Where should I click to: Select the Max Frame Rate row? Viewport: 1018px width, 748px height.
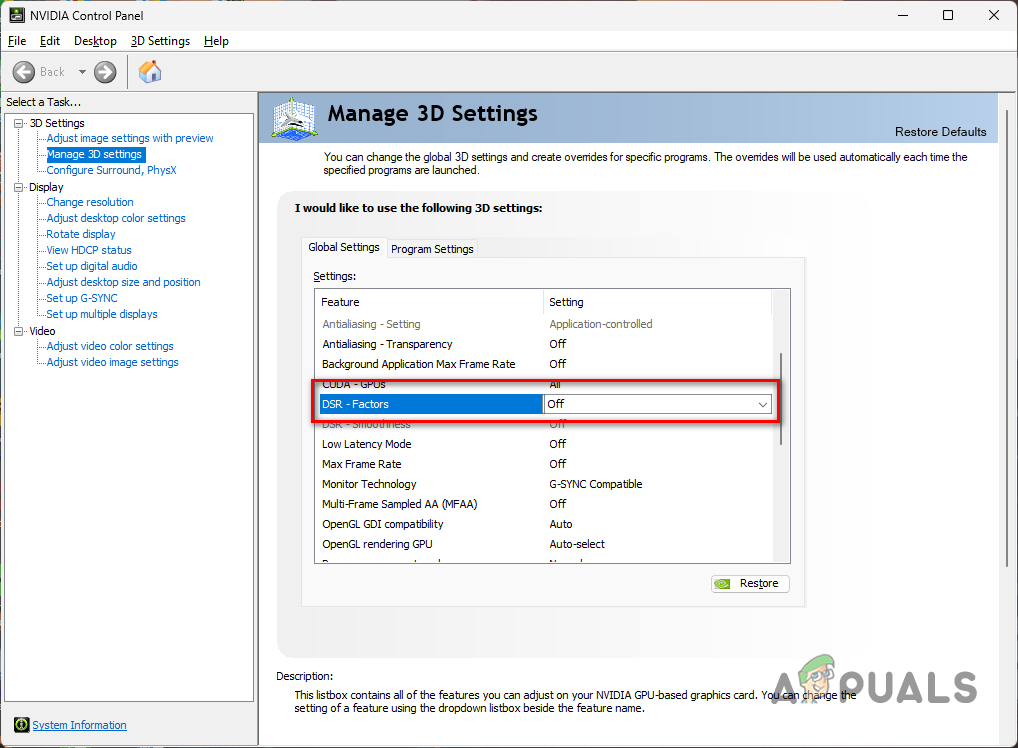[x=545, y=464]
